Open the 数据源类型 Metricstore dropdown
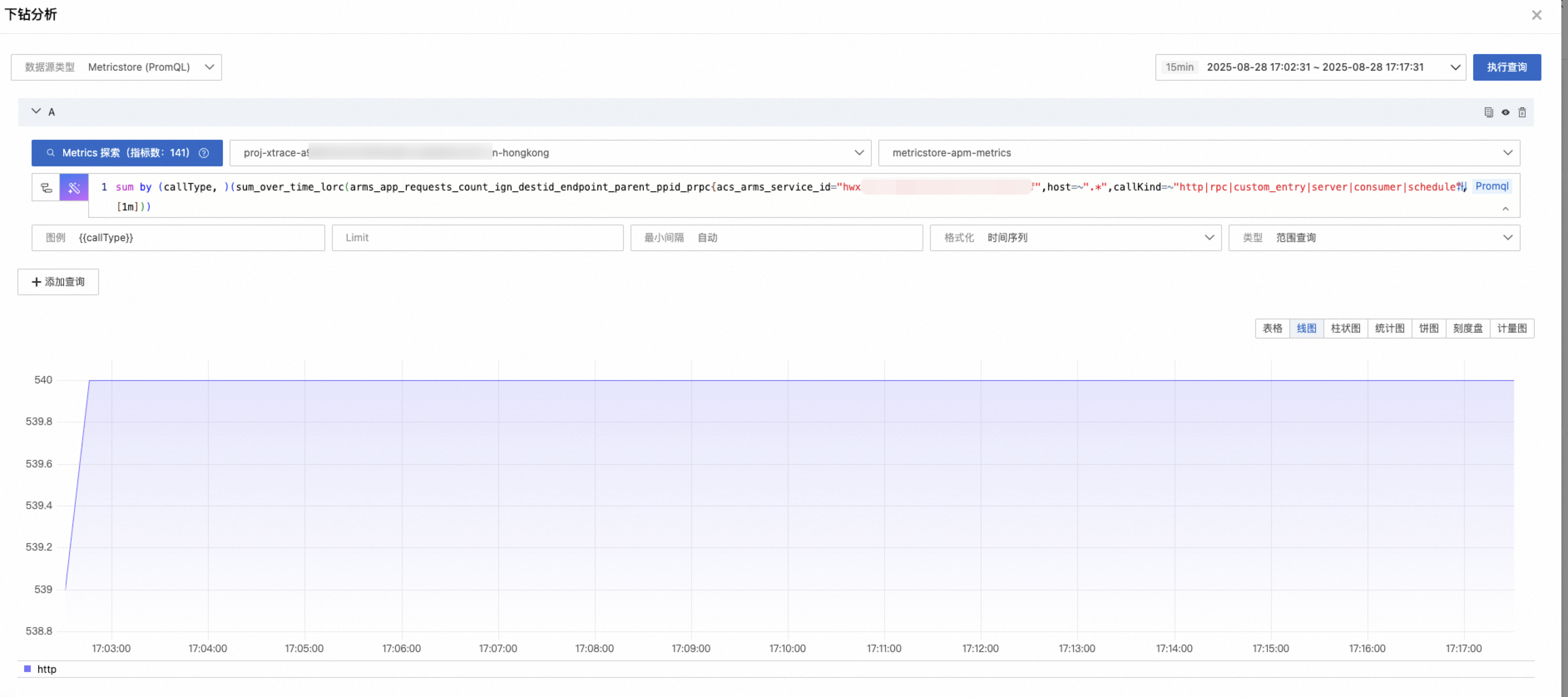 pos(116,67)
